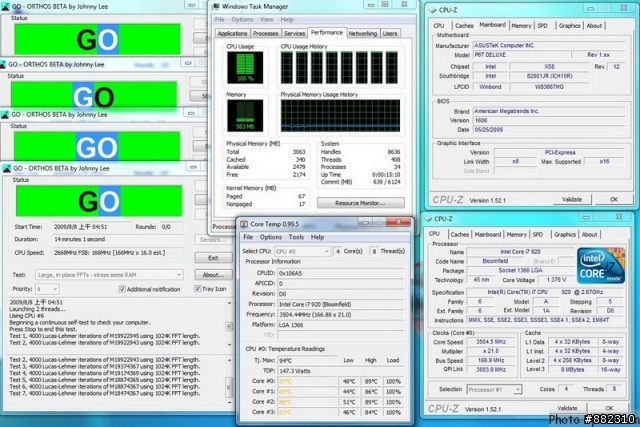Image resolution: width=640 pixels, height=427 pixels.
Task: Click the top CPU-Z window title icon
Action: [432, 10]
